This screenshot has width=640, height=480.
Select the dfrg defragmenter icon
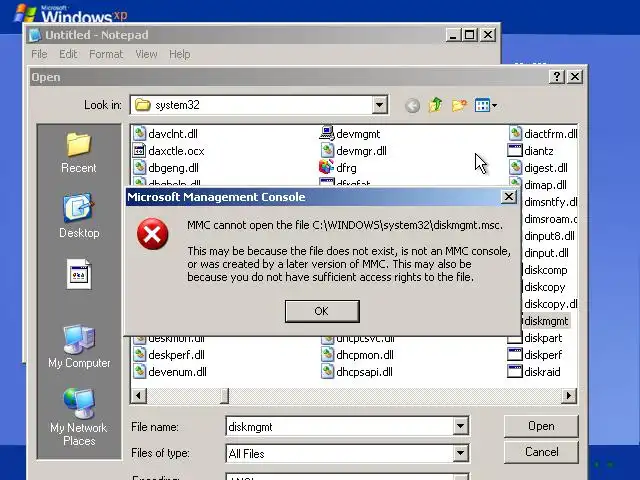[x=327, y=167]
